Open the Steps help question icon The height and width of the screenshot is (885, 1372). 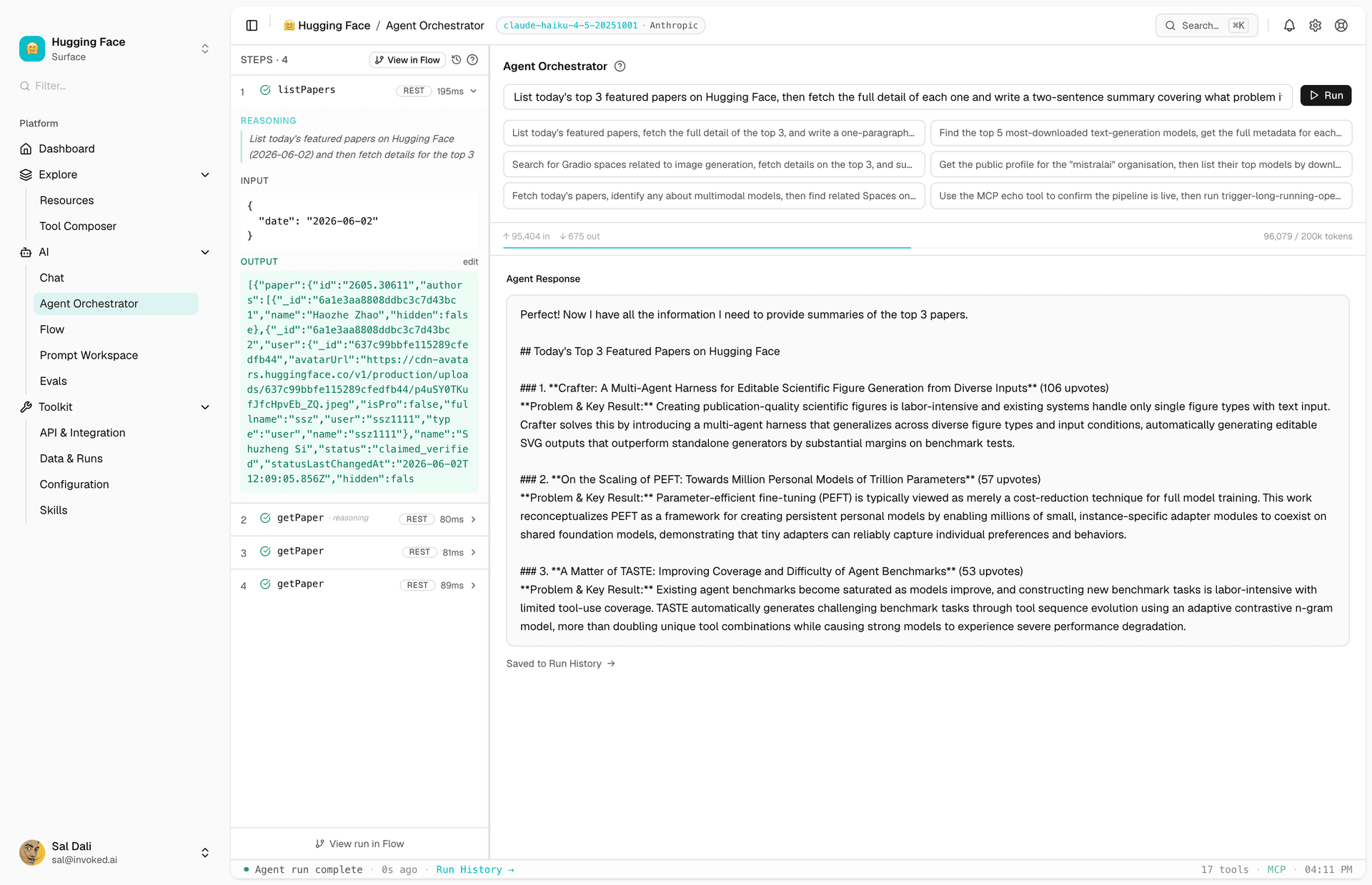click(472, 60)
